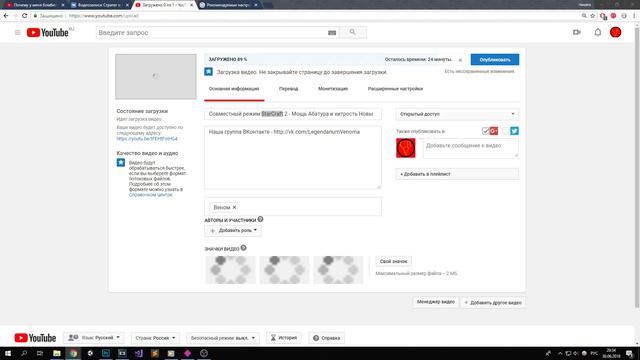Open File Explorer from the taskbar
This screenshot has height=360, width=640.
[x=57, y=353]
